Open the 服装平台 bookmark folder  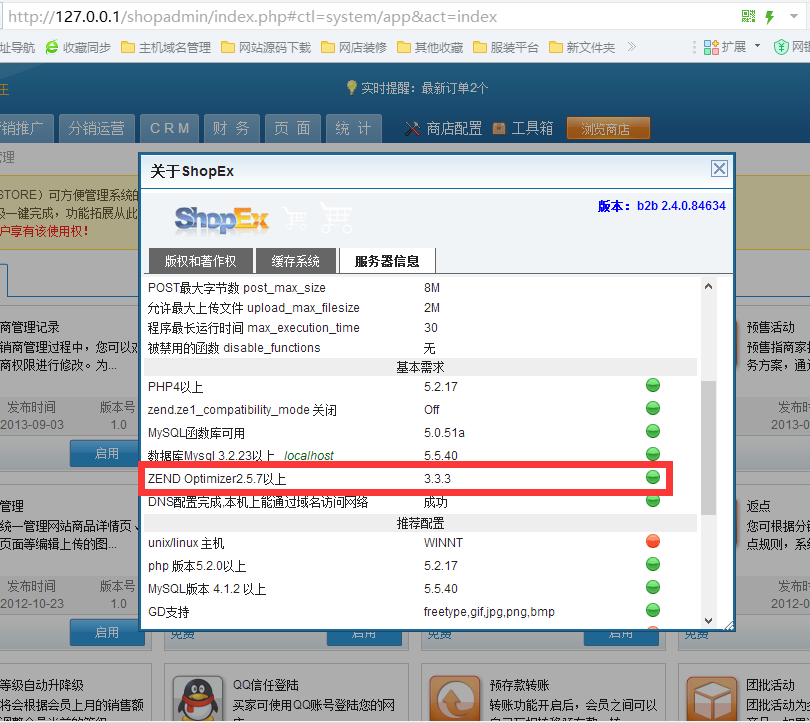[x=506, y=48]
